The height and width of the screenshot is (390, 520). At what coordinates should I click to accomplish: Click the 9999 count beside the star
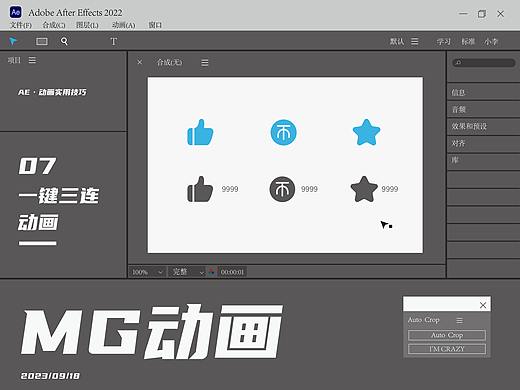[390, 189]
